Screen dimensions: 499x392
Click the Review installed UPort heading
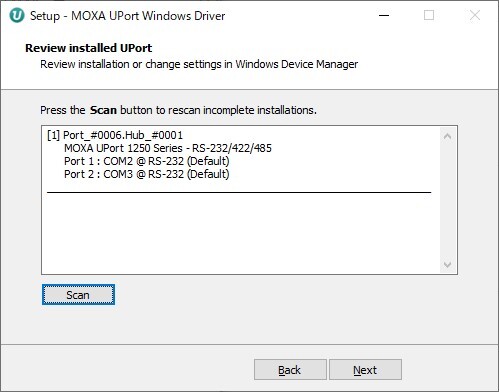coord(89,48)
